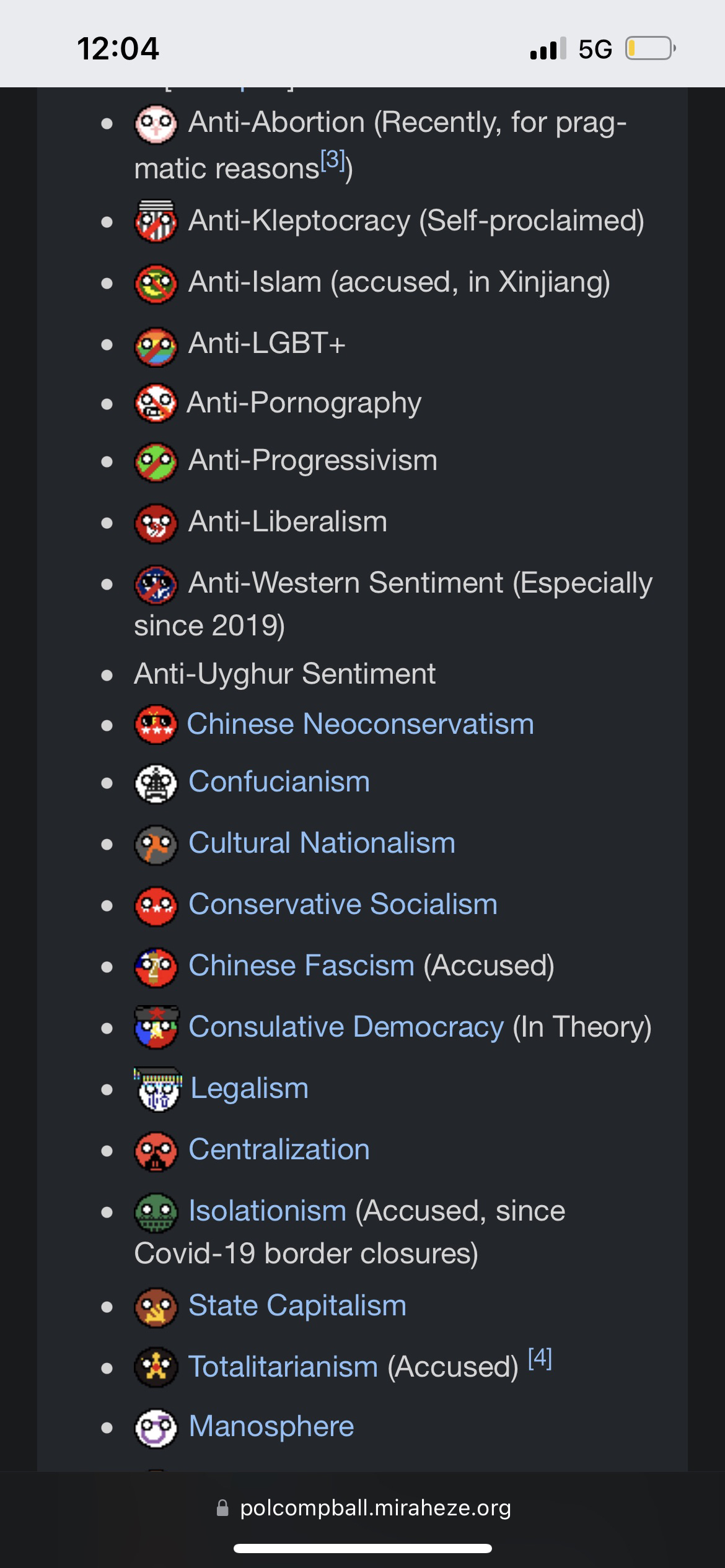
Task: Click the Chinese Neoconservatism ball icon
Action: click(156, 725)
